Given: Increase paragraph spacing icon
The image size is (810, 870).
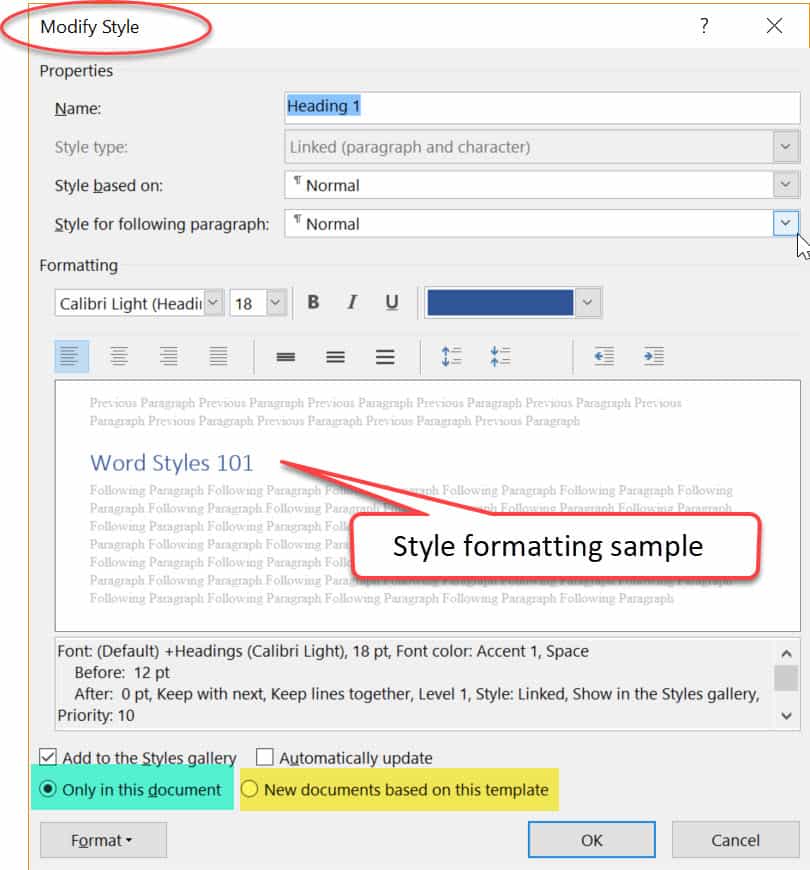Looking at the screenshot, I should pos(451,356).
